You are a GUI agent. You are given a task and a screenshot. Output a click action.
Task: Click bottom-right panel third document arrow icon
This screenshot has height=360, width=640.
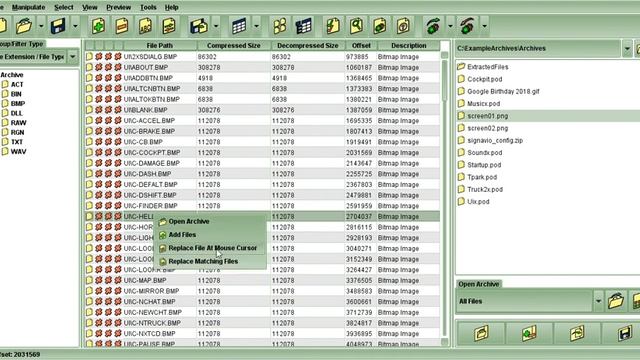click(x=577, y=333)
